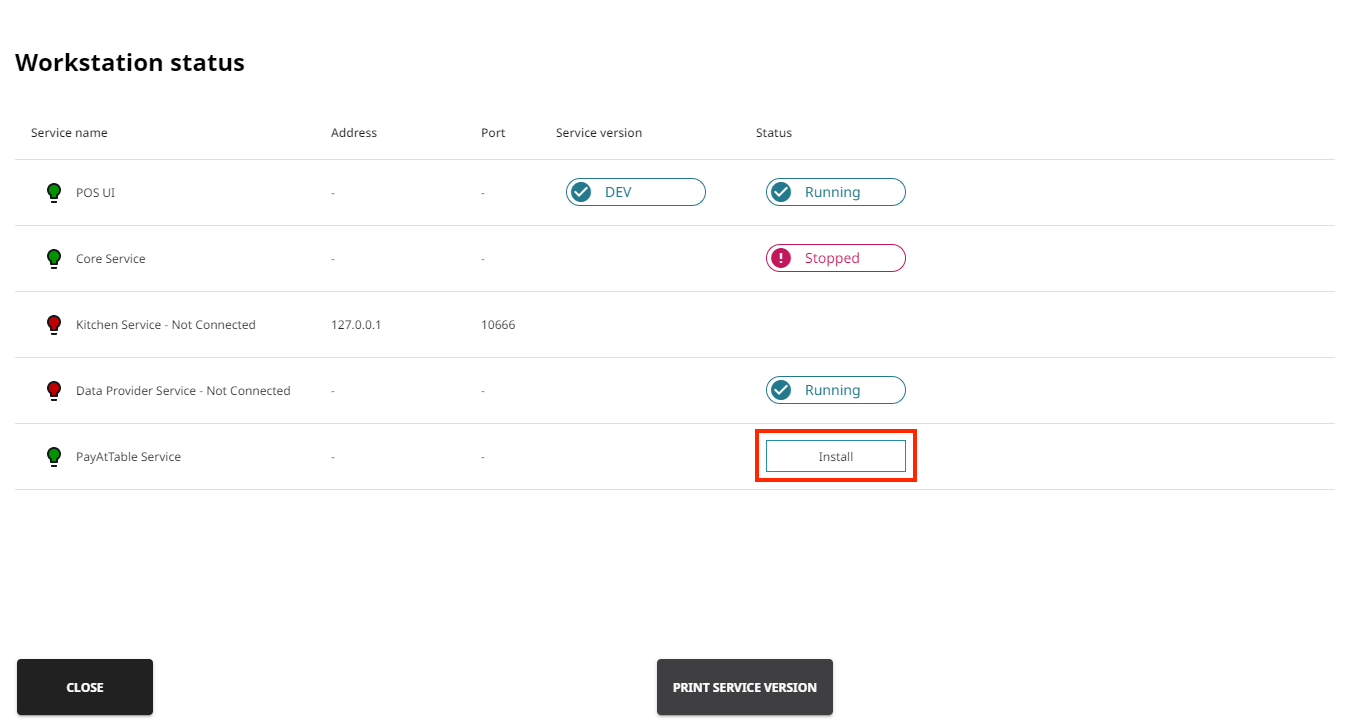Click the green bulb icon beside Core Service

pos(54,258)
